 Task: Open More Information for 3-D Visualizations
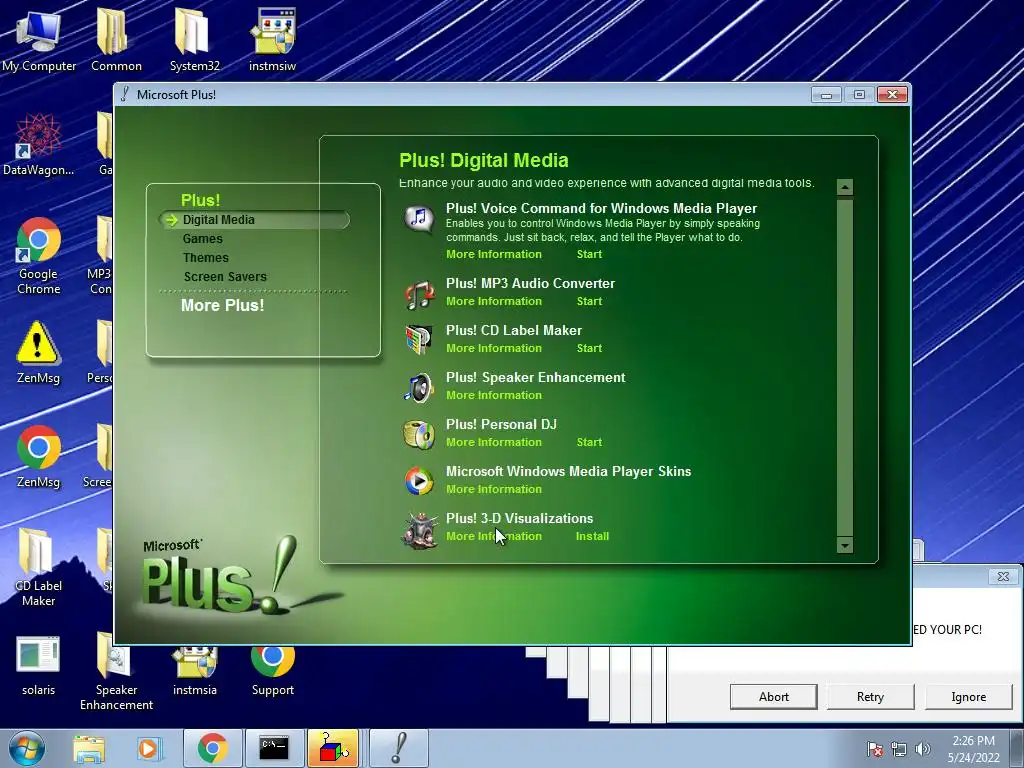494,536
